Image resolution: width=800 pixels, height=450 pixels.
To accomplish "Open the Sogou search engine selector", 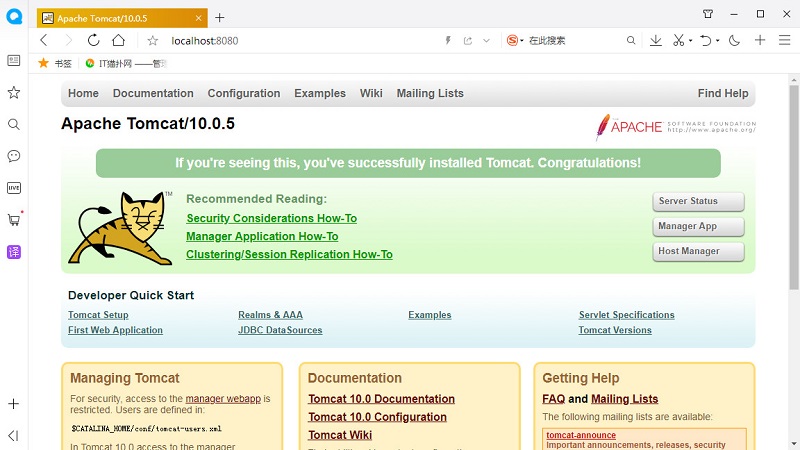I will [514, 40].
